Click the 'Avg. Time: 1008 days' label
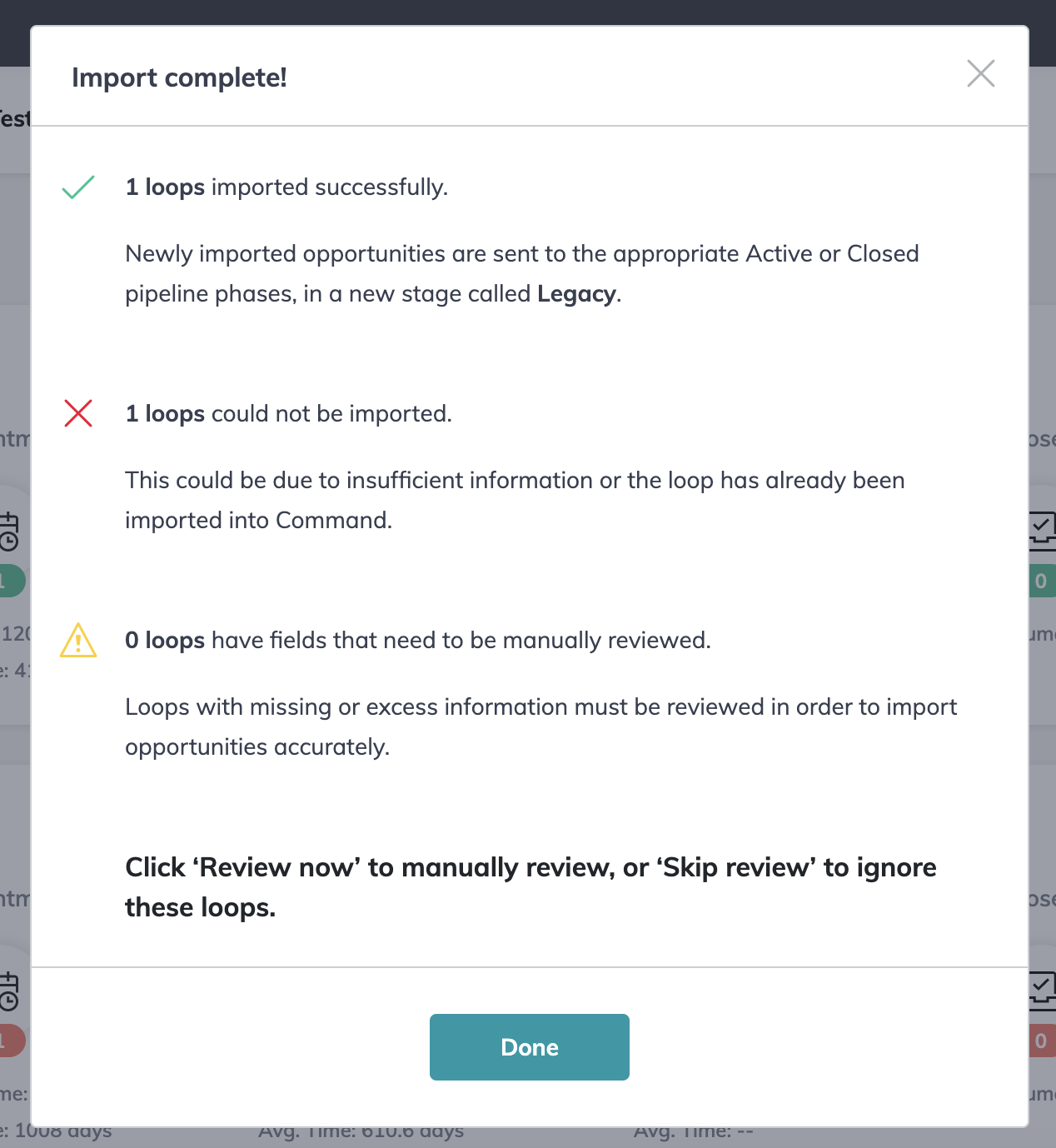 [x=56, y=1131]
